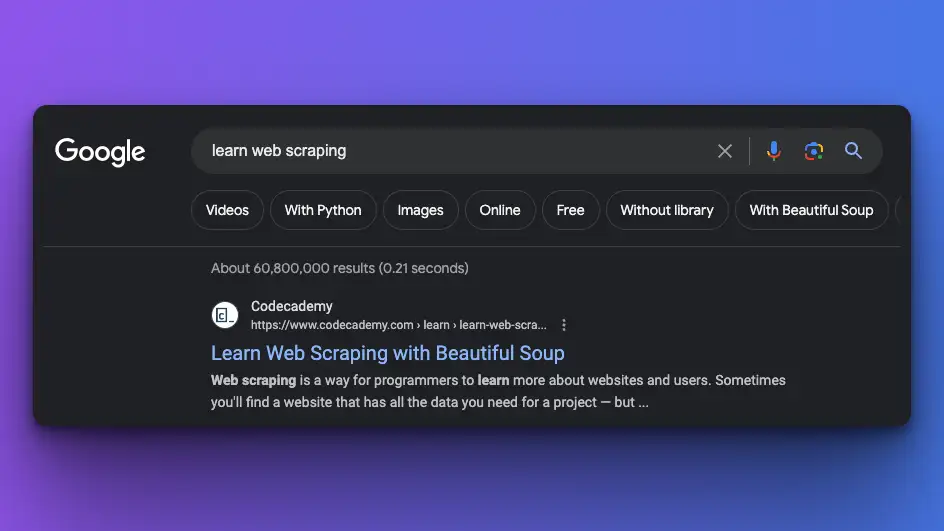This screenshot has width=944, height=531.
Task: Click the codecademy.com URL breadcrumb
Action: coord(399,325)
